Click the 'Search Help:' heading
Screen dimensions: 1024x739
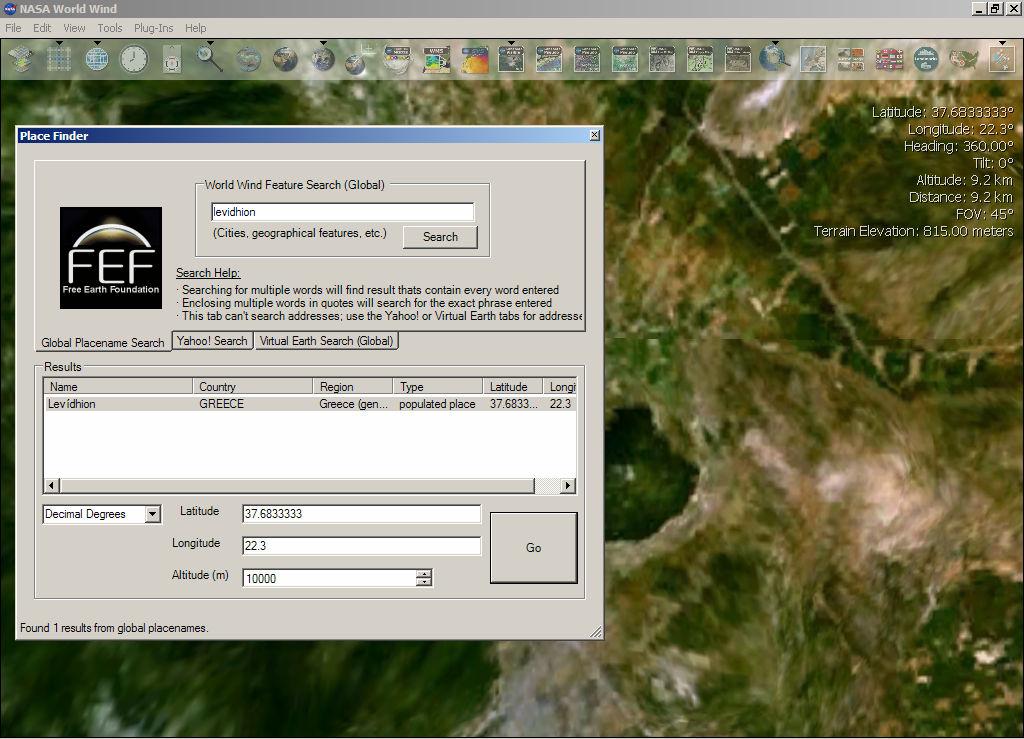click(208, 273)
